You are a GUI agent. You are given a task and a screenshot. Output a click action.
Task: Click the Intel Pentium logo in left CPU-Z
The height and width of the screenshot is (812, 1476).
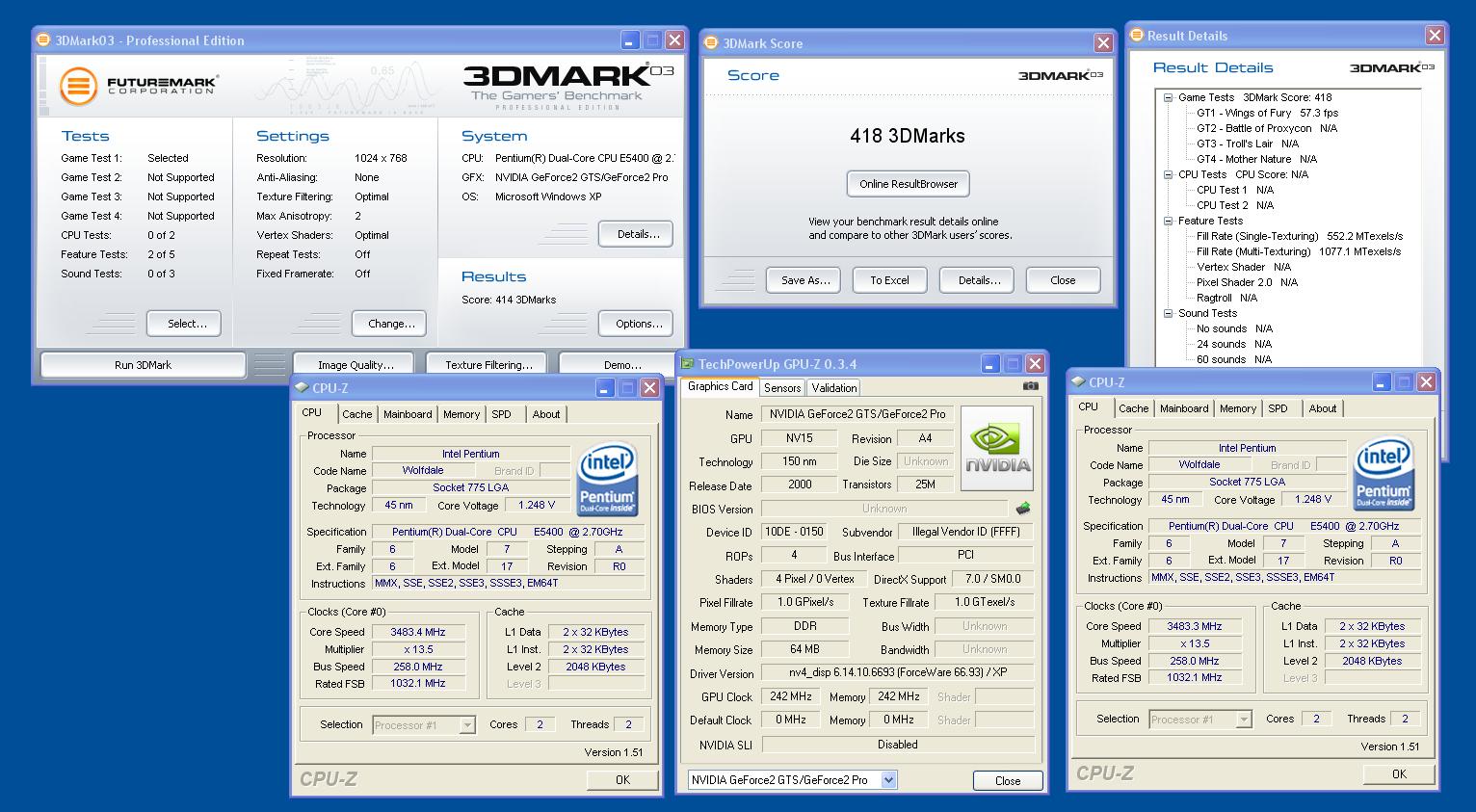click(x=606, y=479)
